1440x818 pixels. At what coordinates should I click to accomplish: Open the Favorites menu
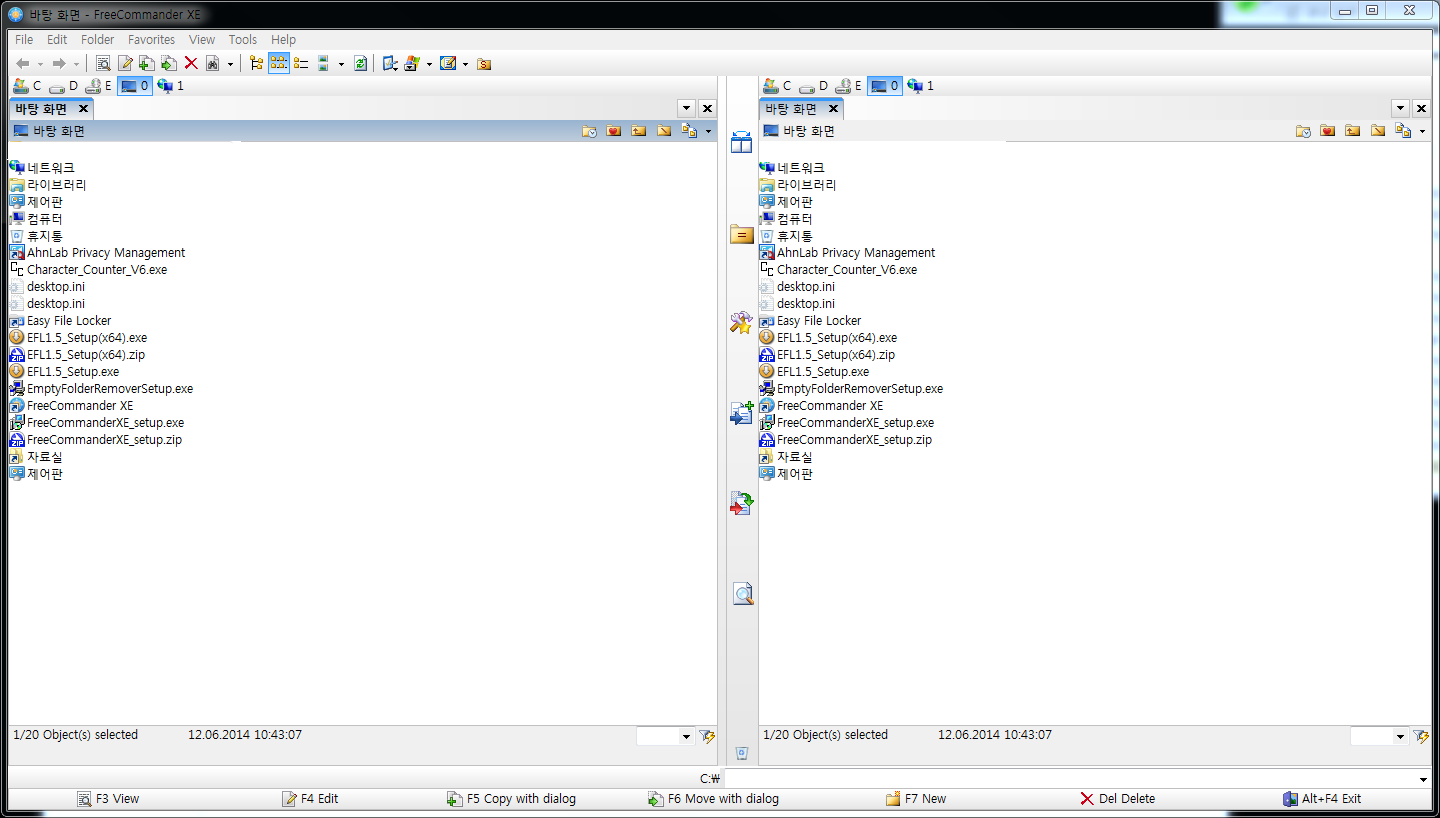(x=151, y=40)
